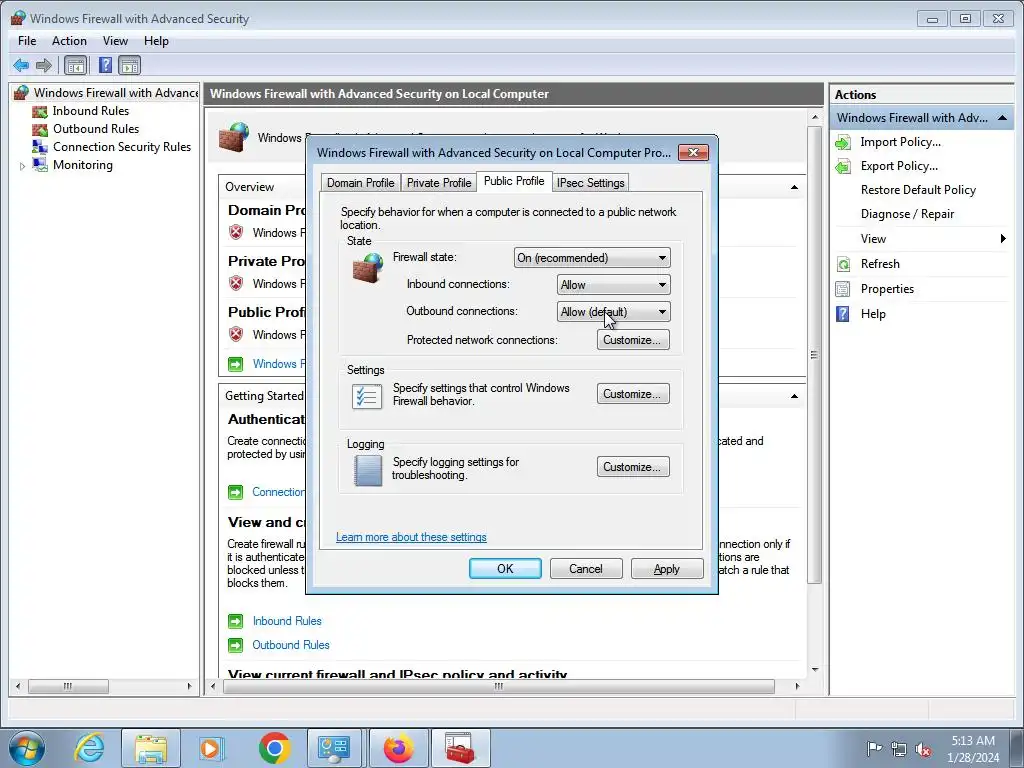
Task: Open the Inbound connections dropdown
Action: (x=613, y=285)
